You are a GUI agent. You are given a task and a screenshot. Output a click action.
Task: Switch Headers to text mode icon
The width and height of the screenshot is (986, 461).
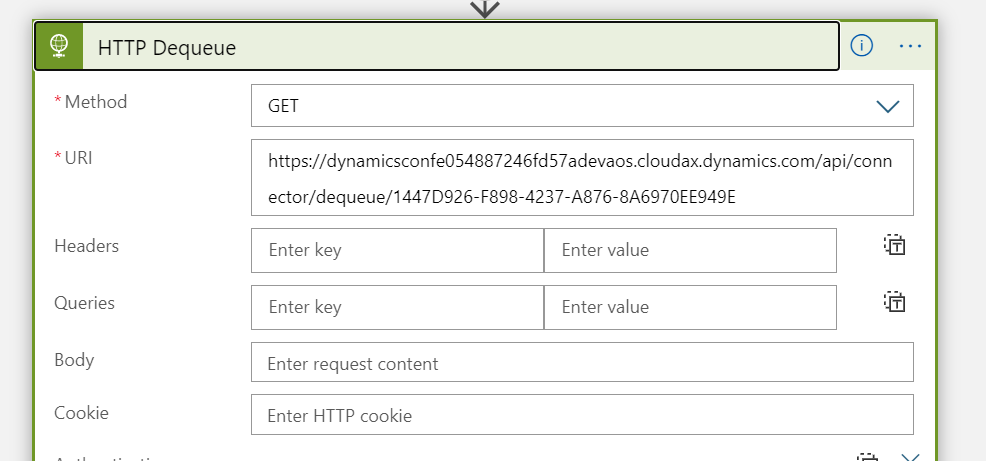pos(894,245)
